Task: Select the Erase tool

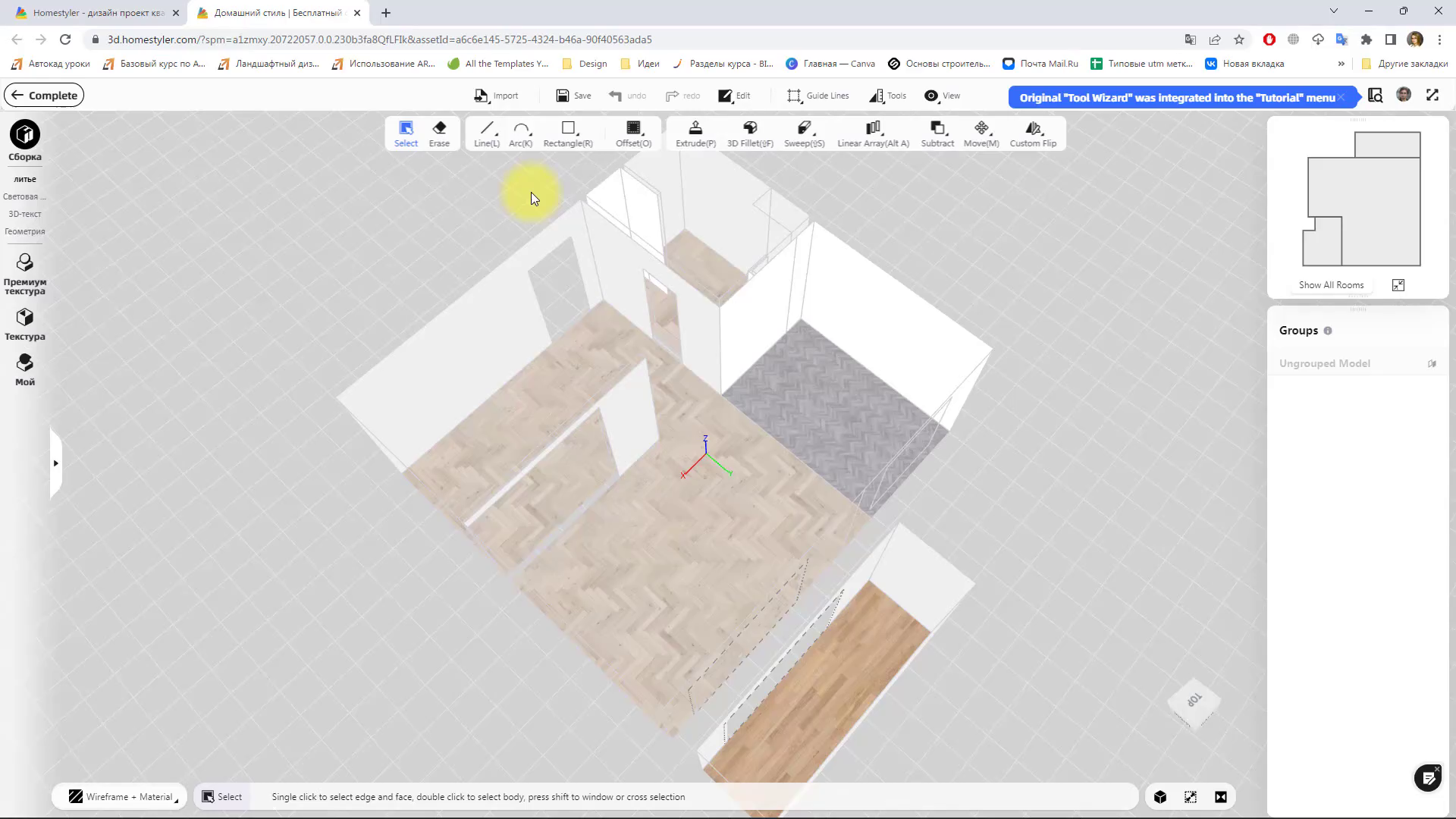Action: coord(439,133)
